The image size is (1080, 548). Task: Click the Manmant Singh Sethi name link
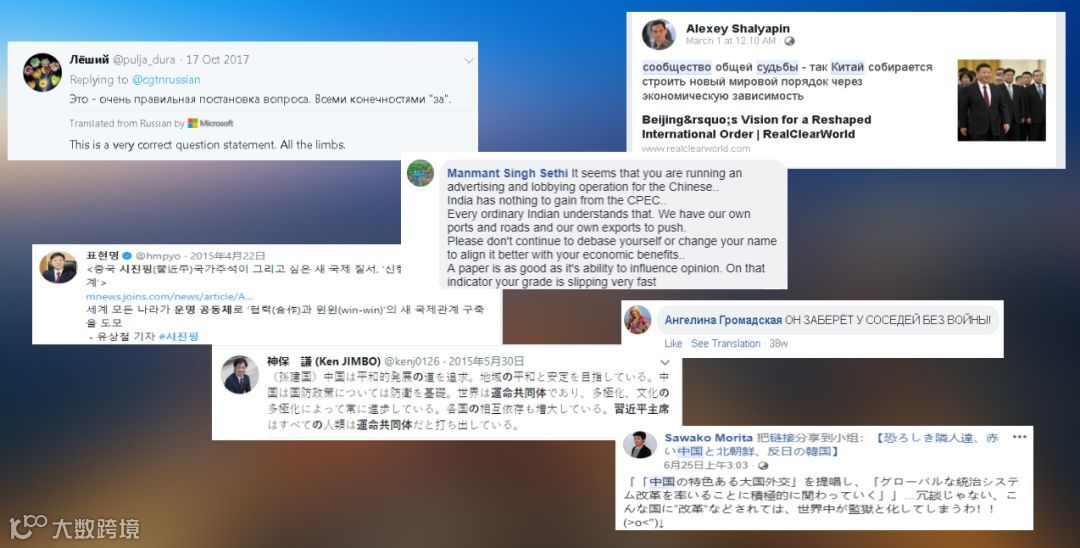(508, 173)
